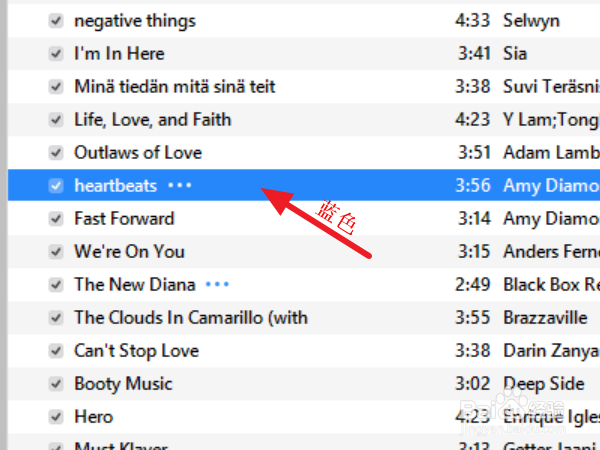
Task: Uncheck the Fast Forward checkbox
Action: [56, 218]
